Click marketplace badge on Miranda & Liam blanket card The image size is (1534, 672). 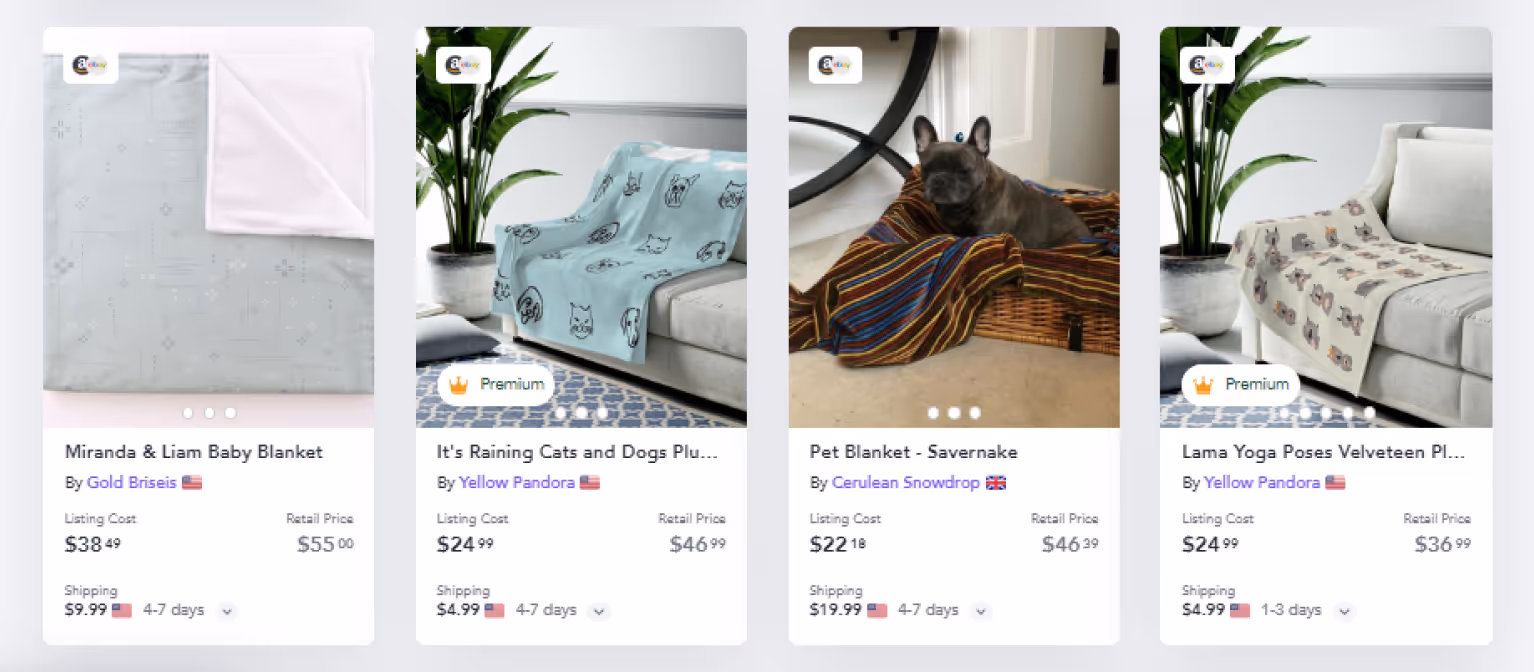[90, 65]
